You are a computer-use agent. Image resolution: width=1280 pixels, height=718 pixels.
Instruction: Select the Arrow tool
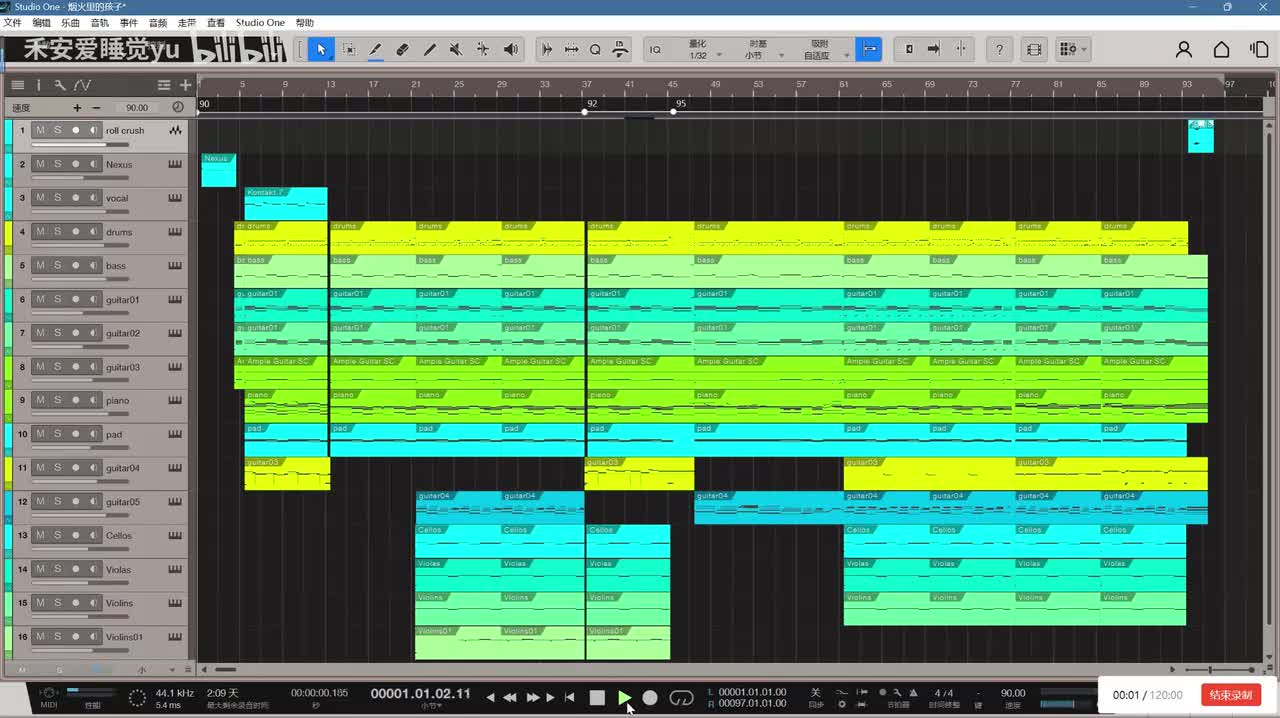tap(321, 49)
